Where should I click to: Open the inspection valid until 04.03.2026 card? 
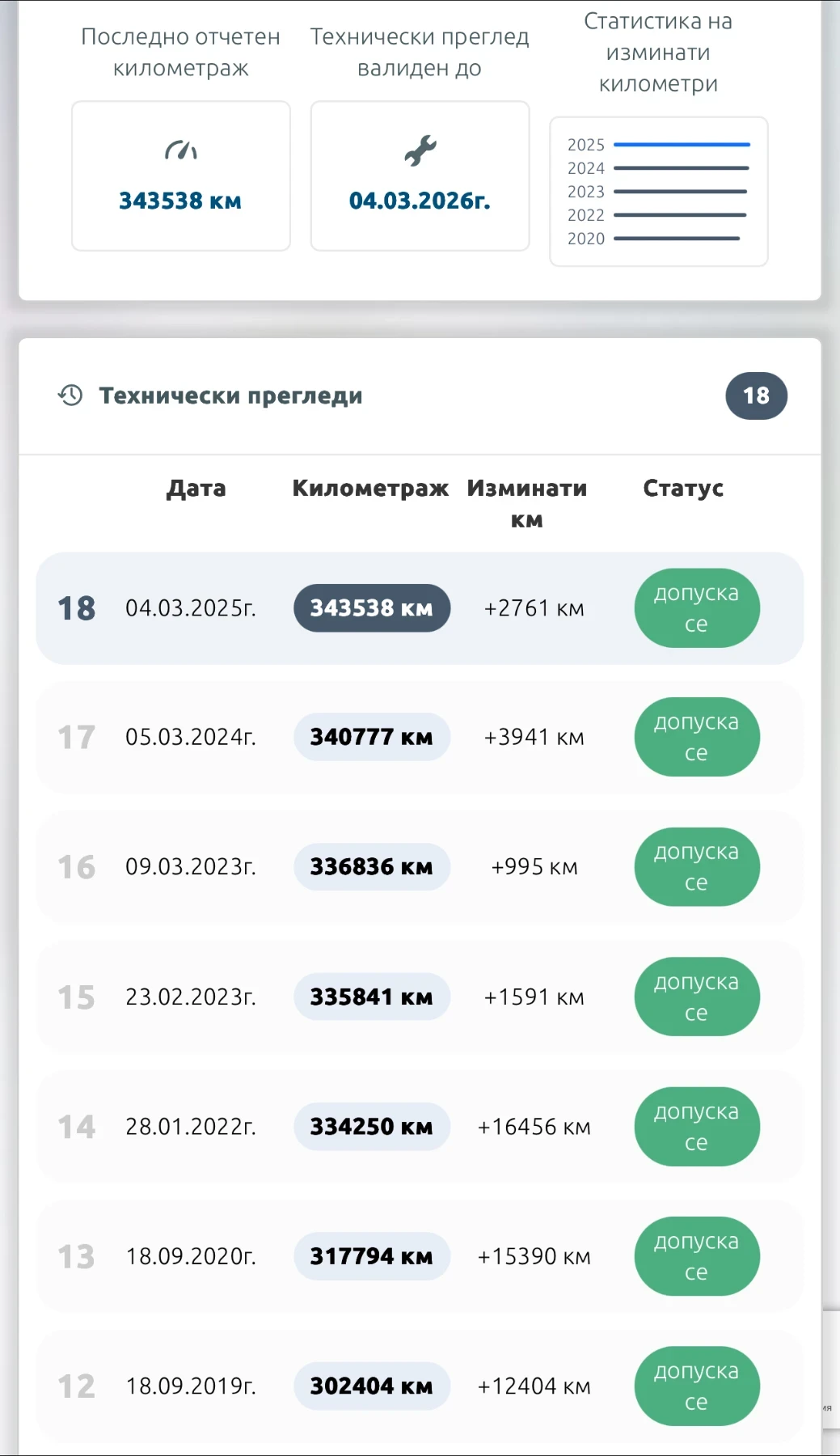[x=420, y=176]
